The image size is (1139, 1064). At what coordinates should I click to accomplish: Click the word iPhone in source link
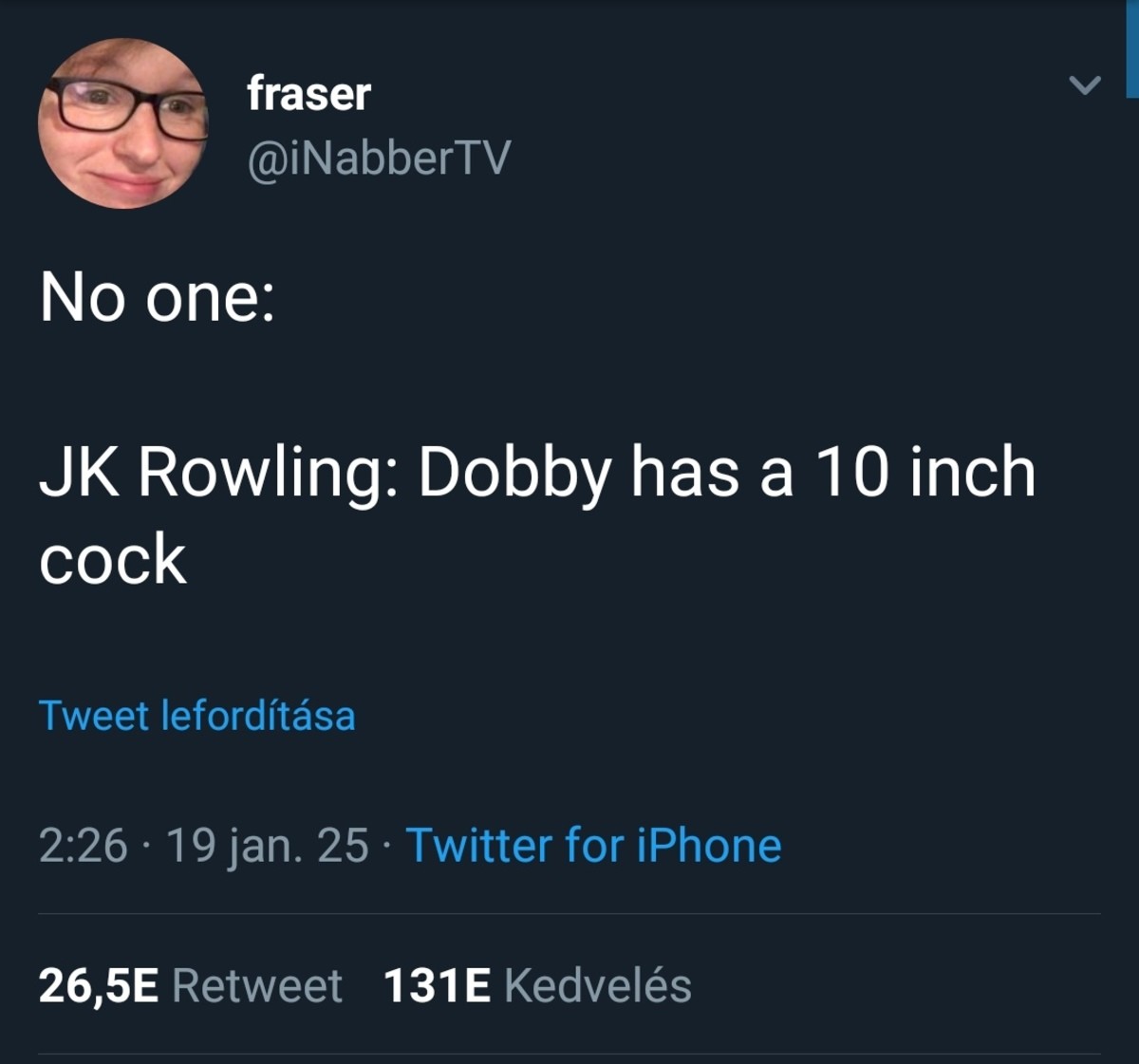tap(709, 845)
